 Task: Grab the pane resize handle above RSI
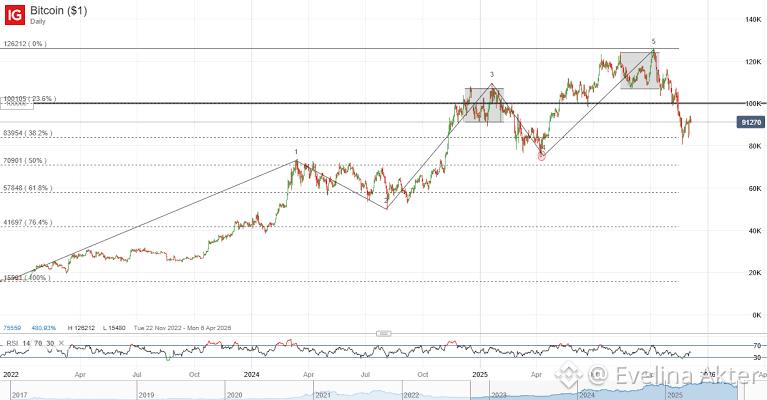click(384, 333)
